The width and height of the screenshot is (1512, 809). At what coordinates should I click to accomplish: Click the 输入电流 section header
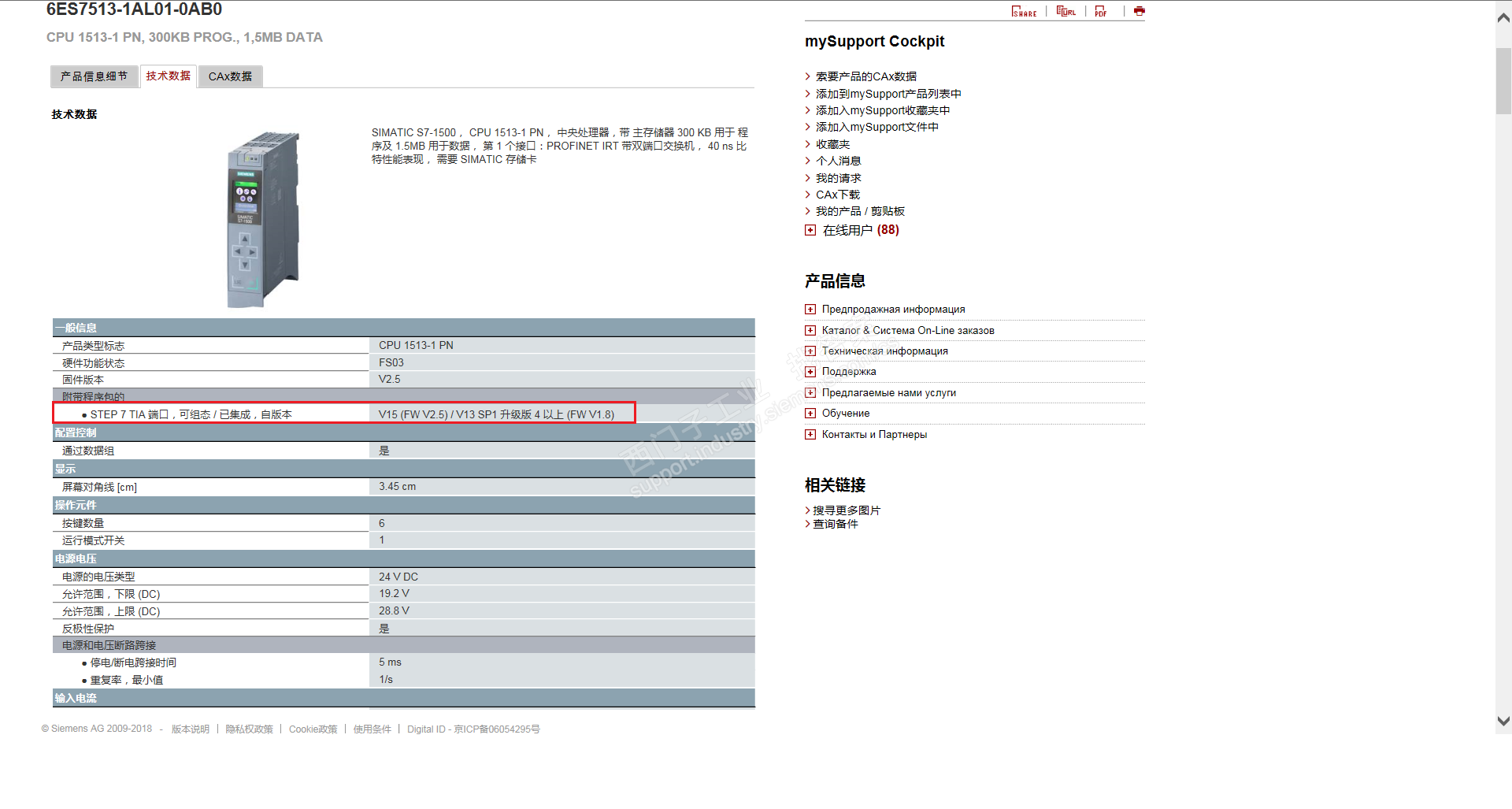(x=404, y=698)
